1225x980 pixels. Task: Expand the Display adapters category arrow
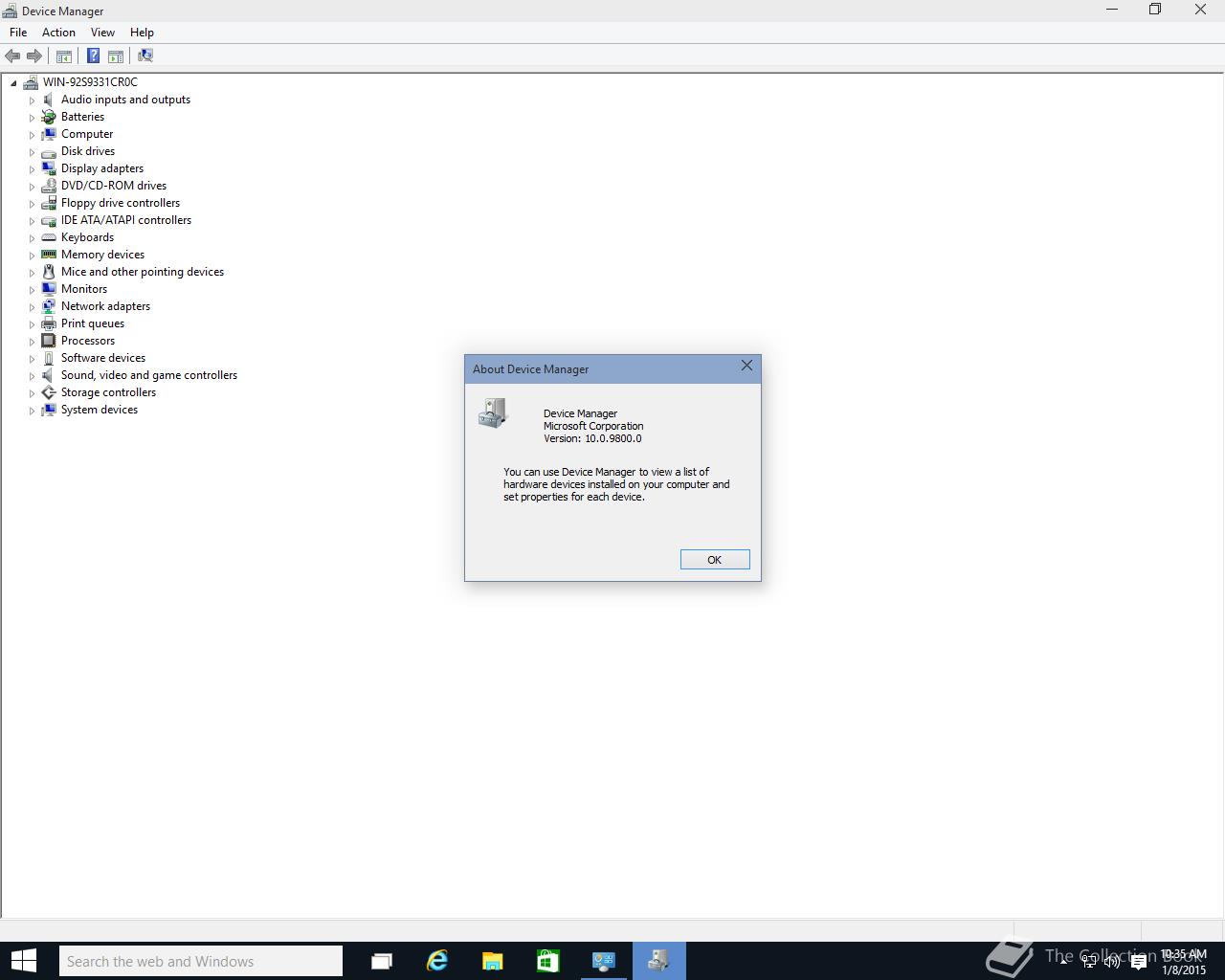pyautogui.click(x=32, y=169)
